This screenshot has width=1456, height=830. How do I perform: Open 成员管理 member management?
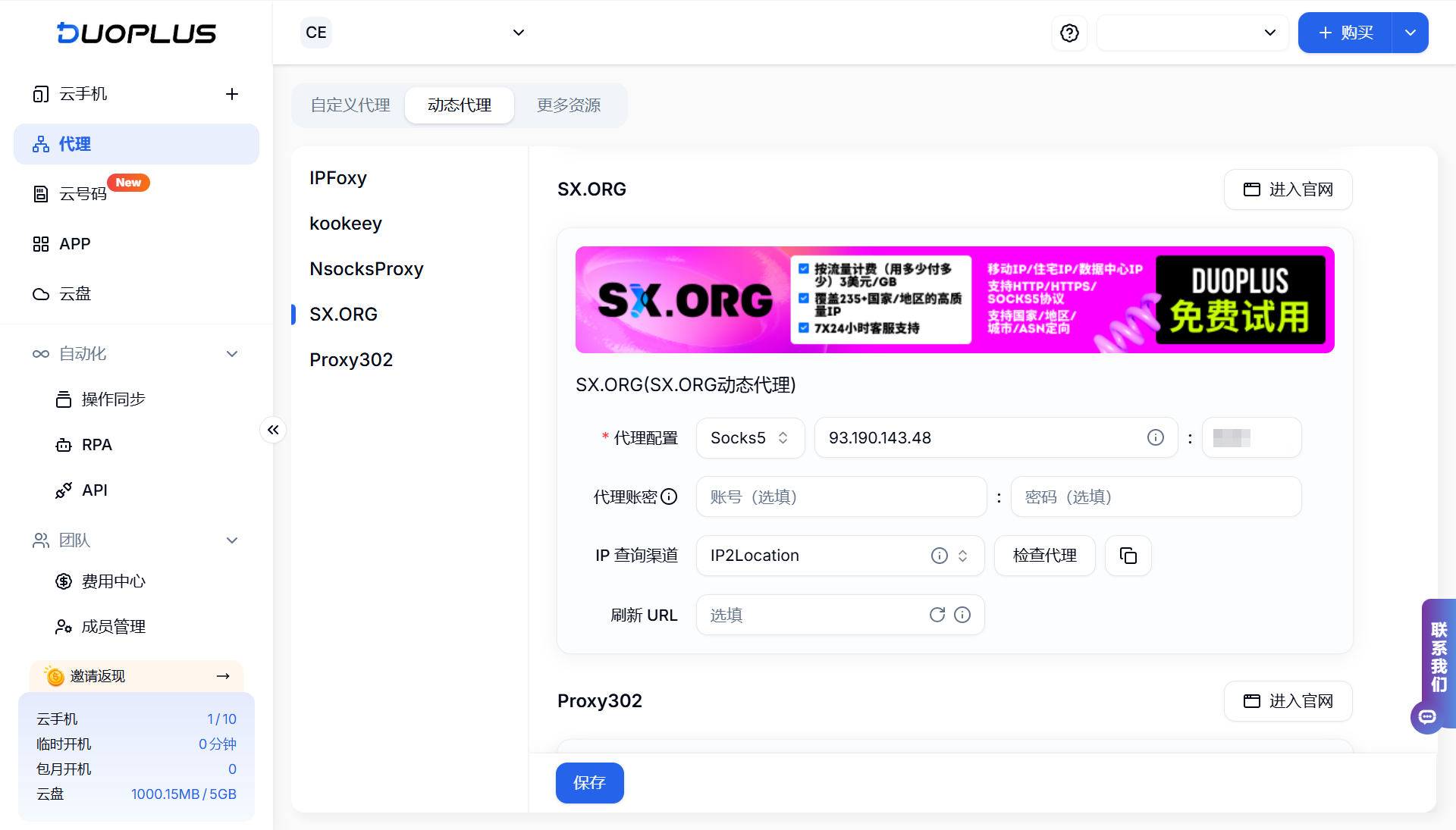114,627
